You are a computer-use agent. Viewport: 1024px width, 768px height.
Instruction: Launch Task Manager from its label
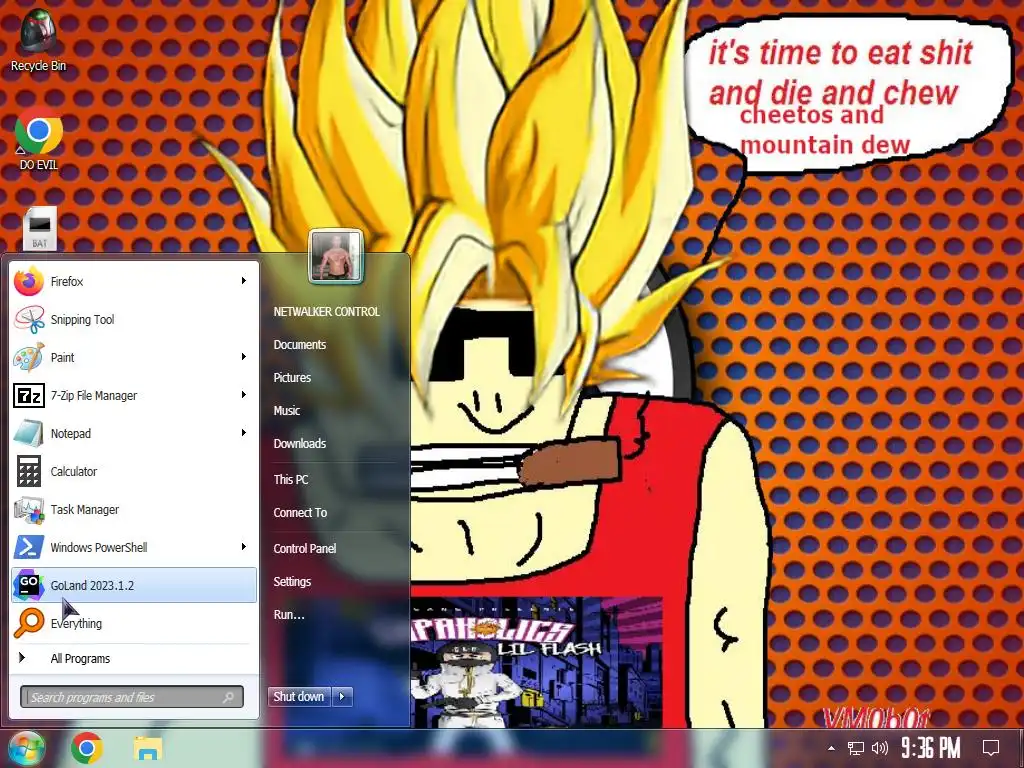85,509
